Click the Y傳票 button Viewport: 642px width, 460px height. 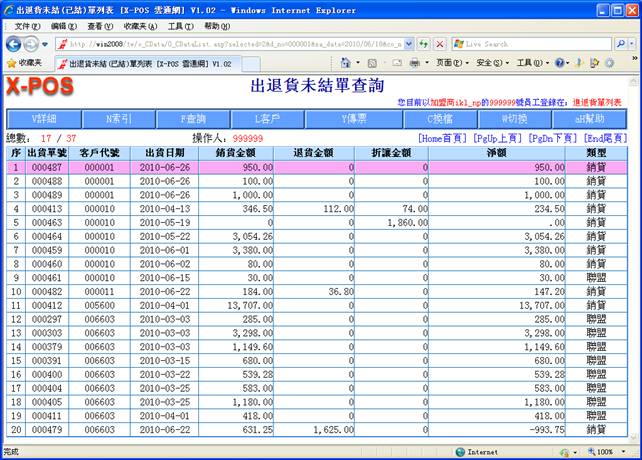coord(354,118)
